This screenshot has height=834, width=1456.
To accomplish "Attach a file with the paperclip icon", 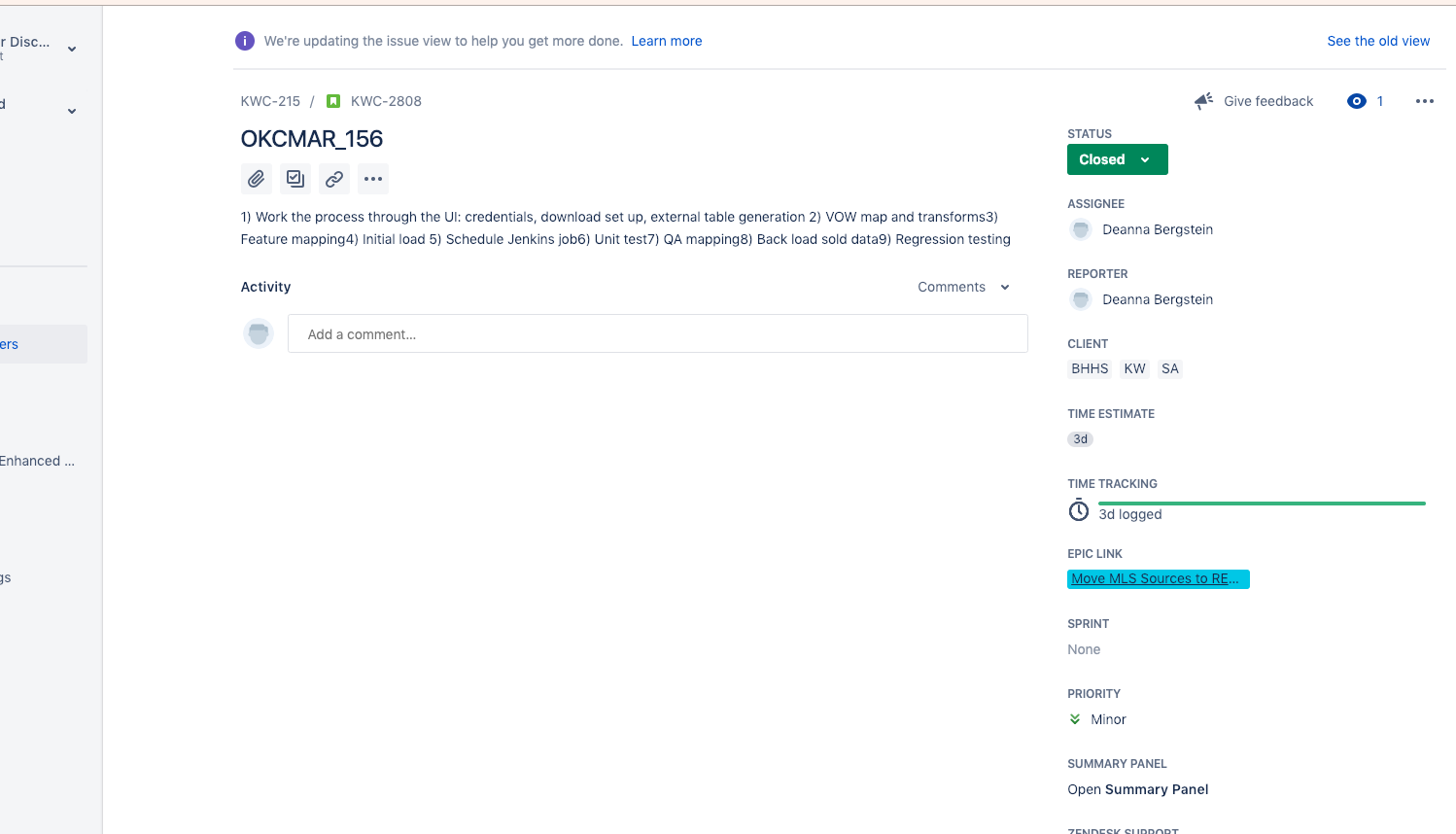I will 257,179.
